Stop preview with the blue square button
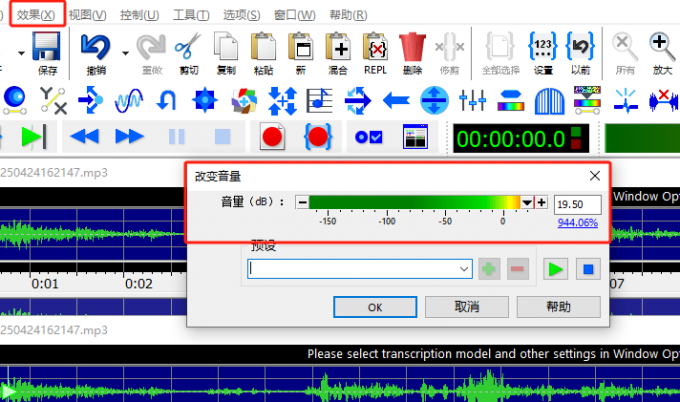 589,268
